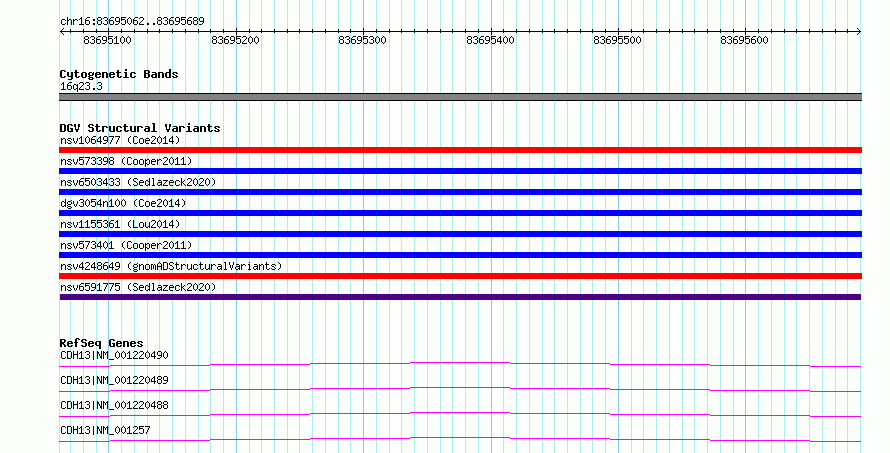Click the 83695100 ruler position label
The height and width of the screenshot is (453, 890).
click(107, 40)
